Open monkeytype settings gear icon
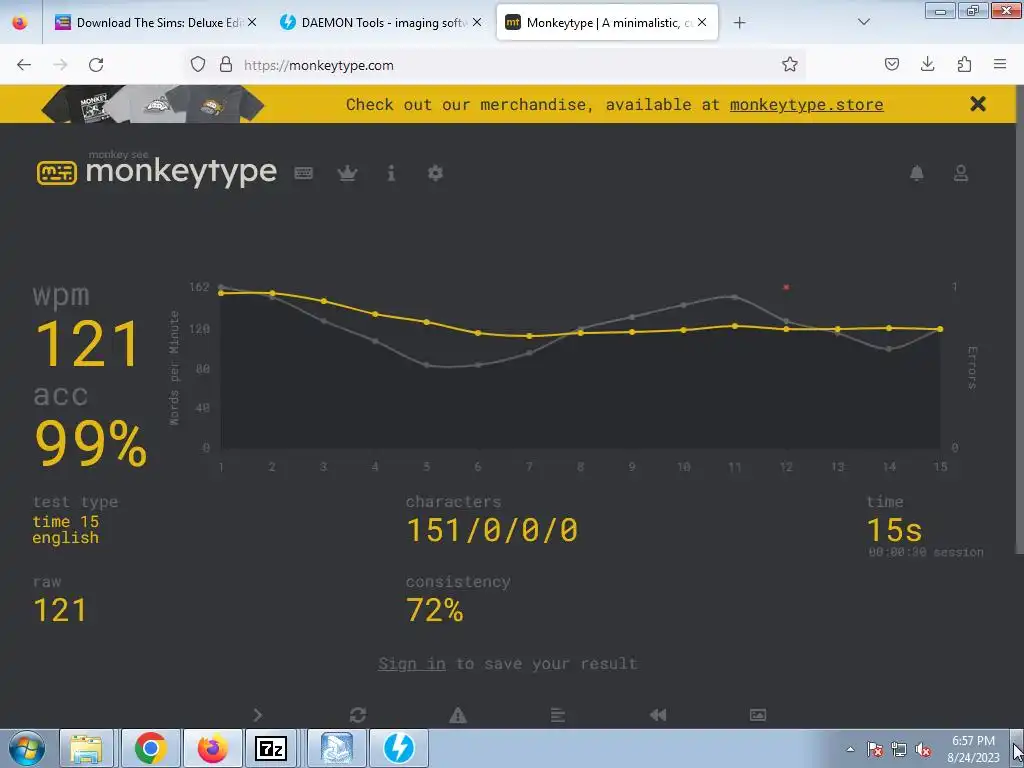Viewport: 1024px width, 768px height. tap(435, 173)
